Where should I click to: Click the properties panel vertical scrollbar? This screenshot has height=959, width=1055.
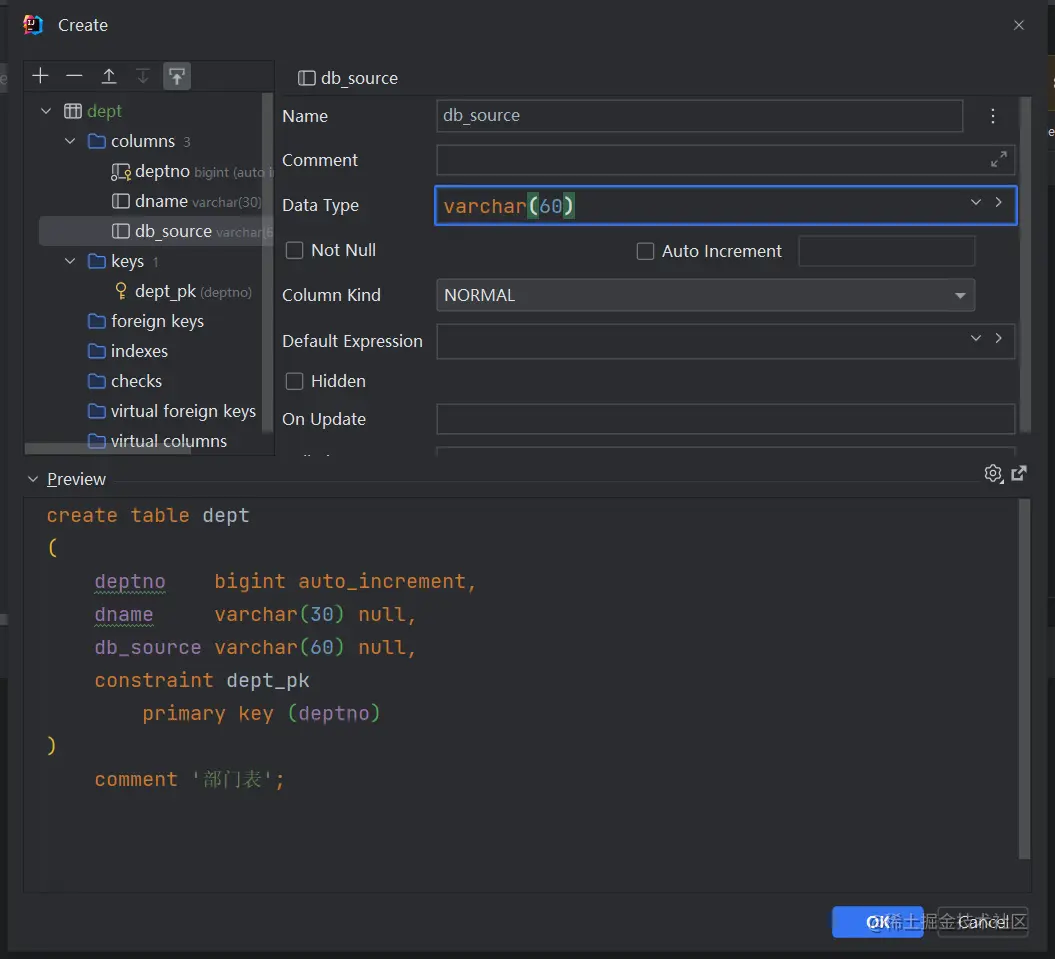pyautogui.click(x=1025, y=265)
